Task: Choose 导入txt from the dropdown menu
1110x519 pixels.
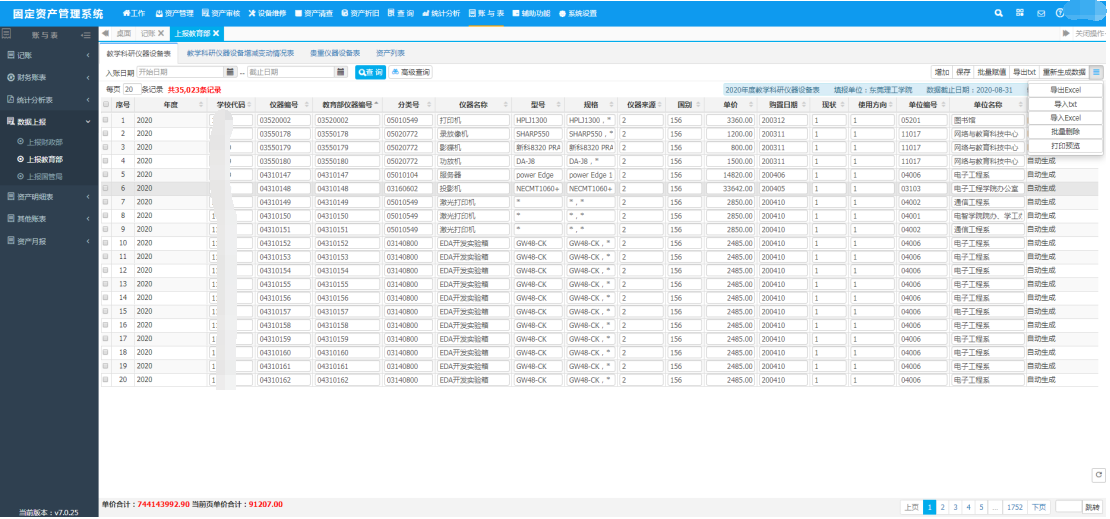Action: [x=1065, y=104]
